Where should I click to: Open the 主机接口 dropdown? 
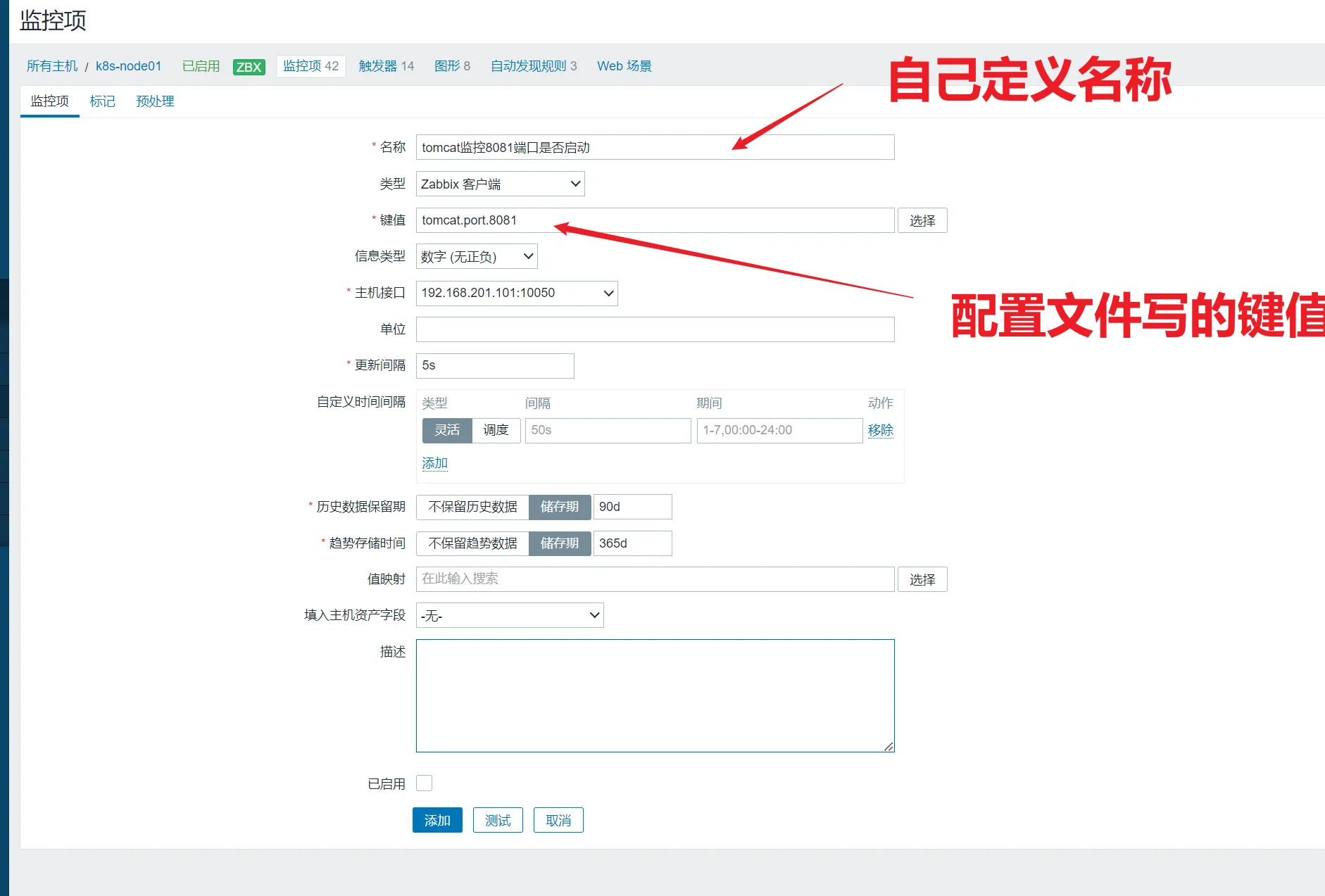516,294
